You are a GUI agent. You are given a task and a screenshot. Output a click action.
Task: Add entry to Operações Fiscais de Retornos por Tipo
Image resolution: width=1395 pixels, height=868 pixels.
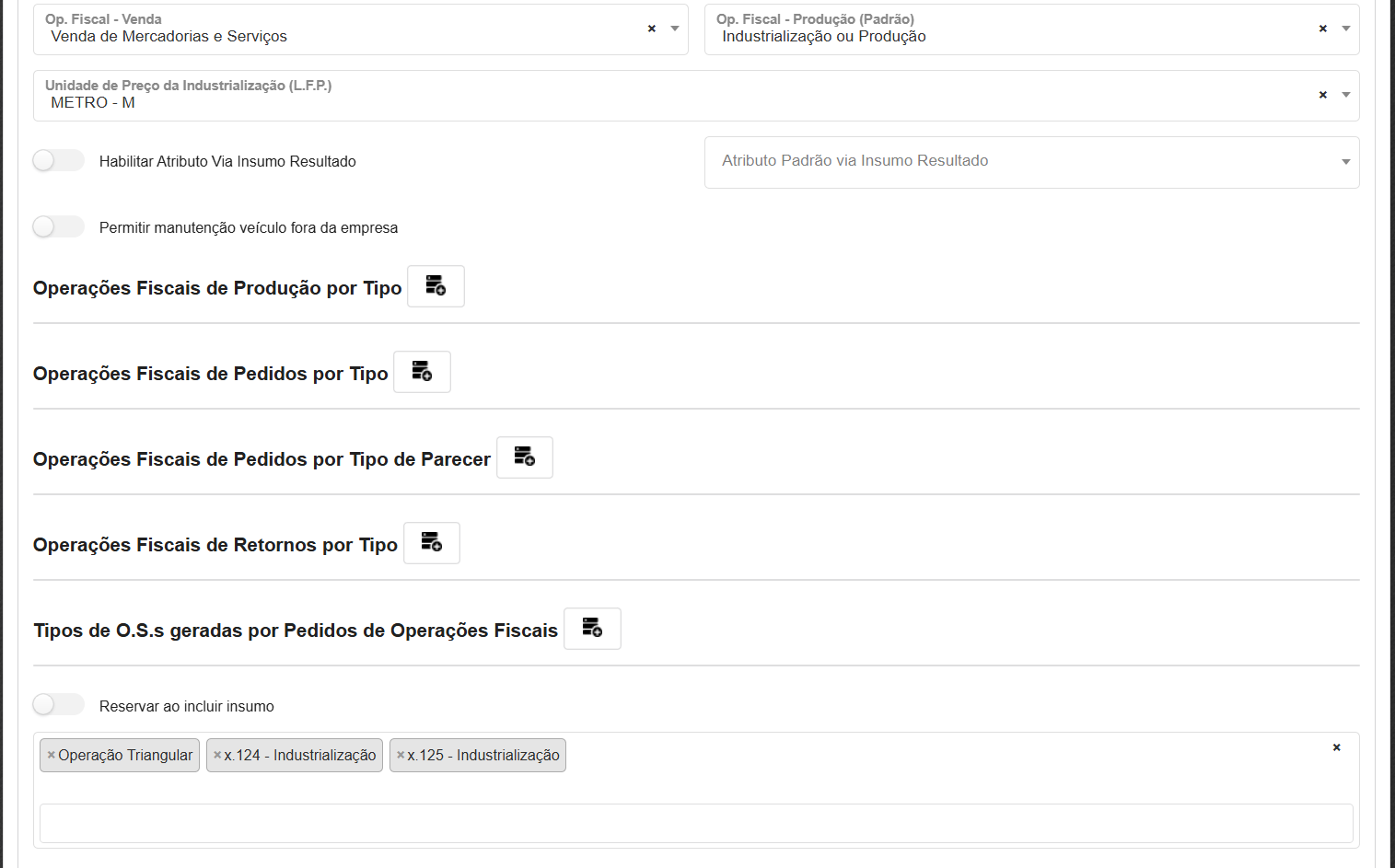pyautogui.click(x=432, y=543)
